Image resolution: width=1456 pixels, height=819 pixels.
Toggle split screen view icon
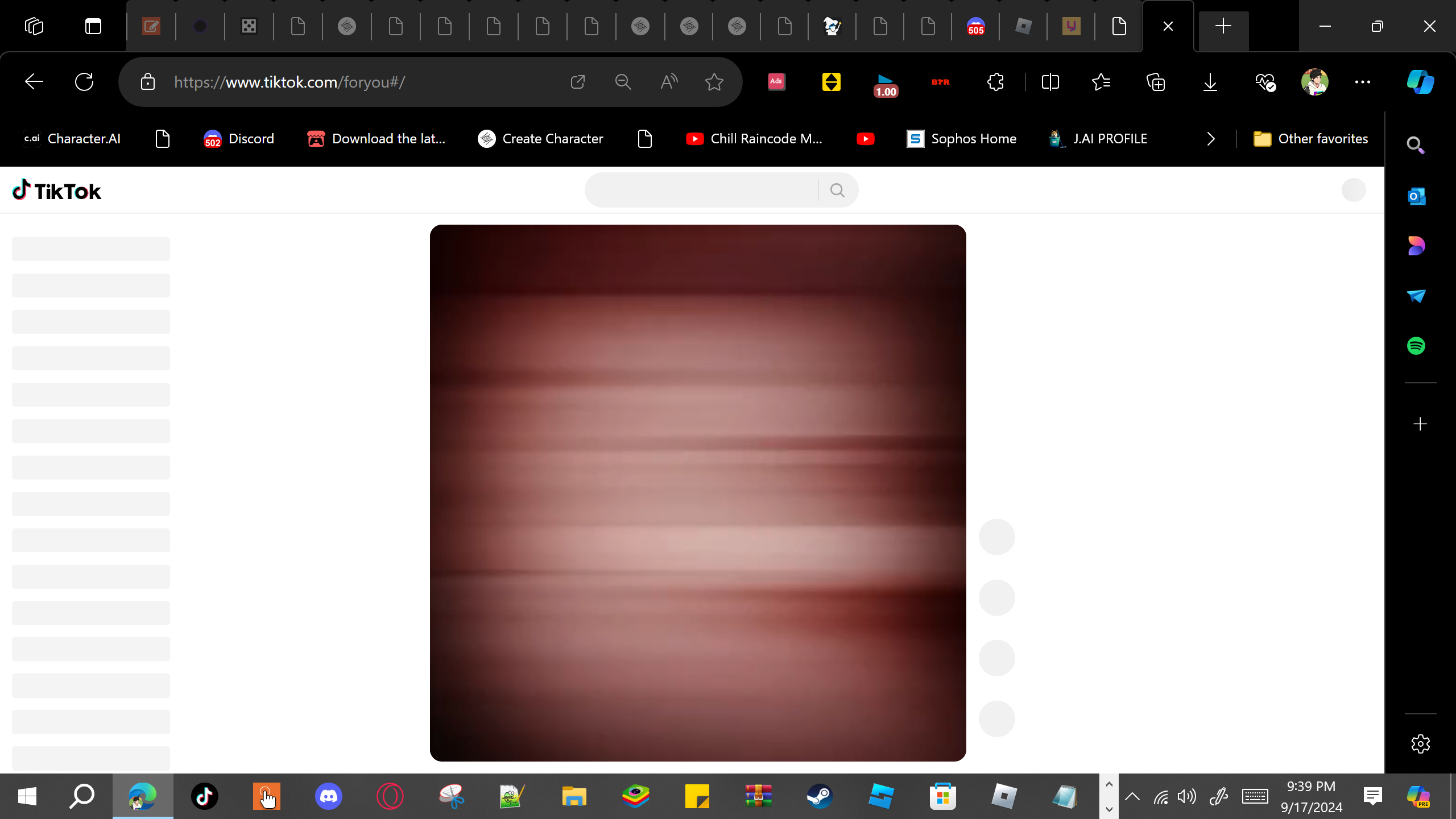(1050, 82)
